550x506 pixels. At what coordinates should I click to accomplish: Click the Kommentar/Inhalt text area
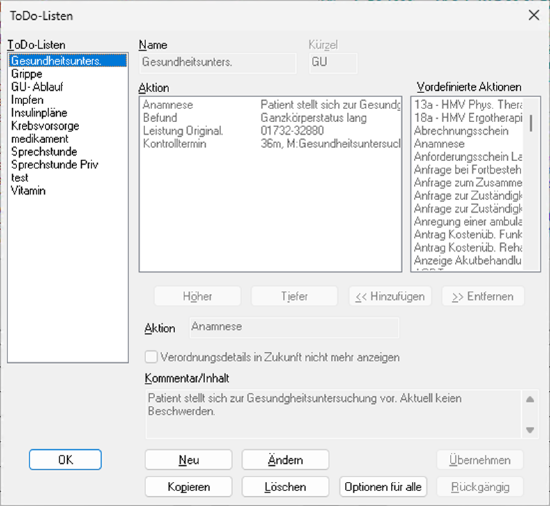click(x=333, y=414)
